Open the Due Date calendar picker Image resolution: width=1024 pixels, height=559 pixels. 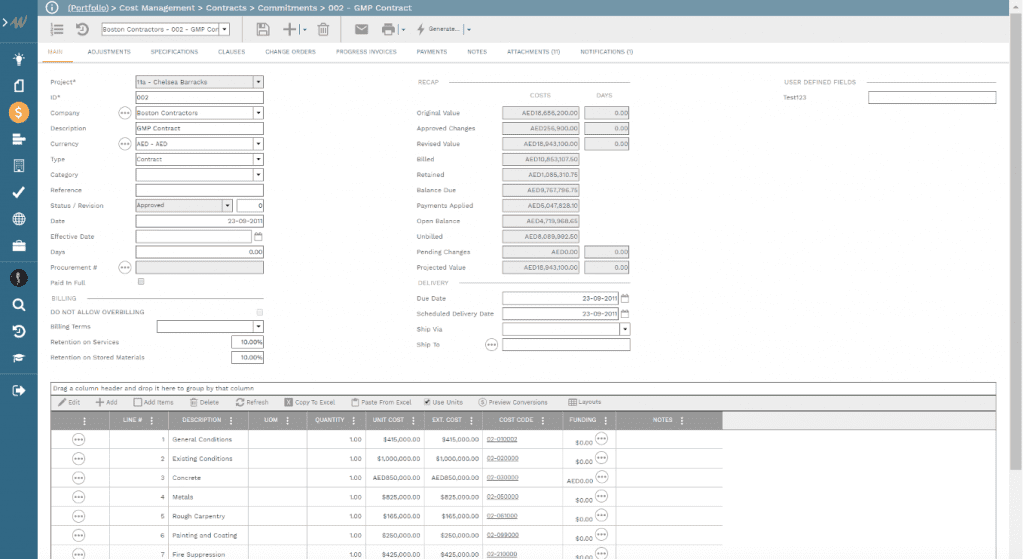pos(625,298)
